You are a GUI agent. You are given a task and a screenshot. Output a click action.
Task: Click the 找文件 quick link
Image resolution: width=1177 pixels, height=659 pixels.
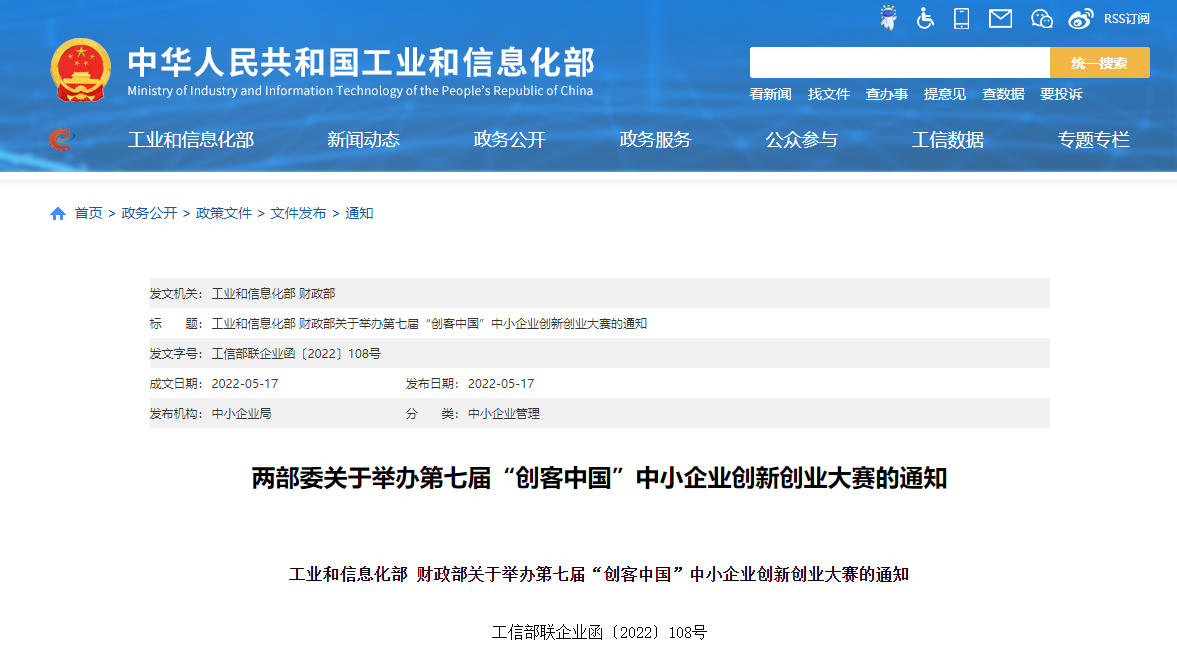click(828, 94)
